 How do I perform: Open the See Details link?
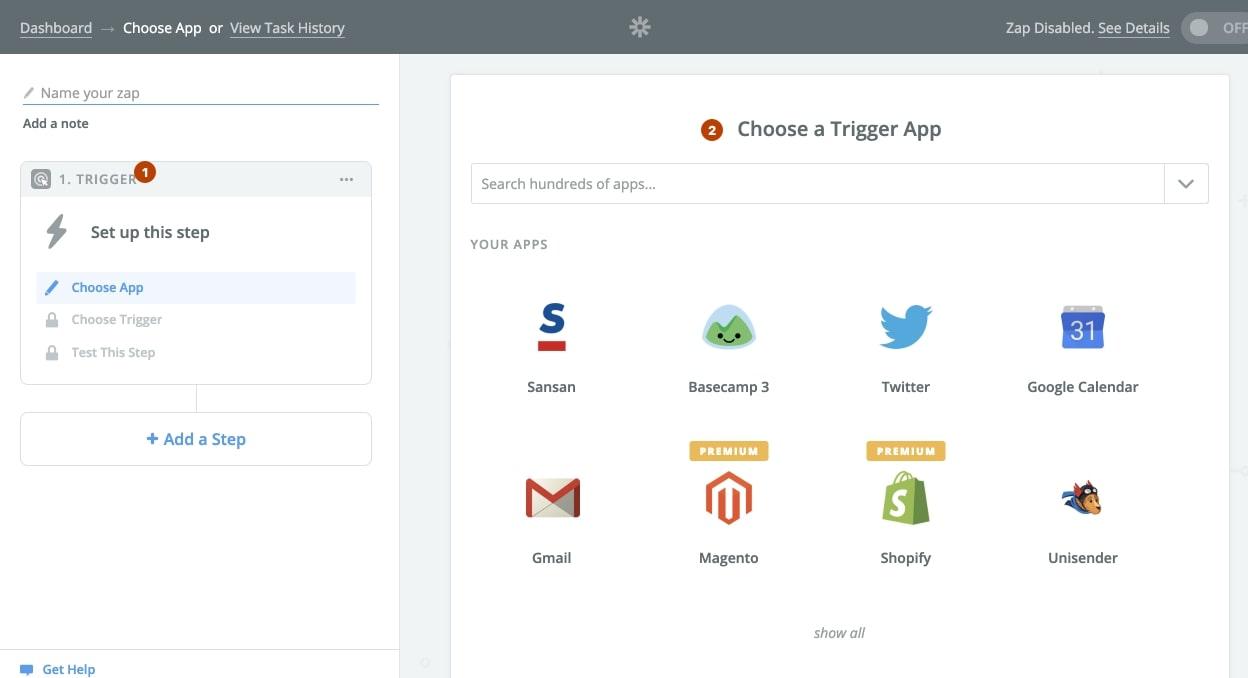point(1134,28)
